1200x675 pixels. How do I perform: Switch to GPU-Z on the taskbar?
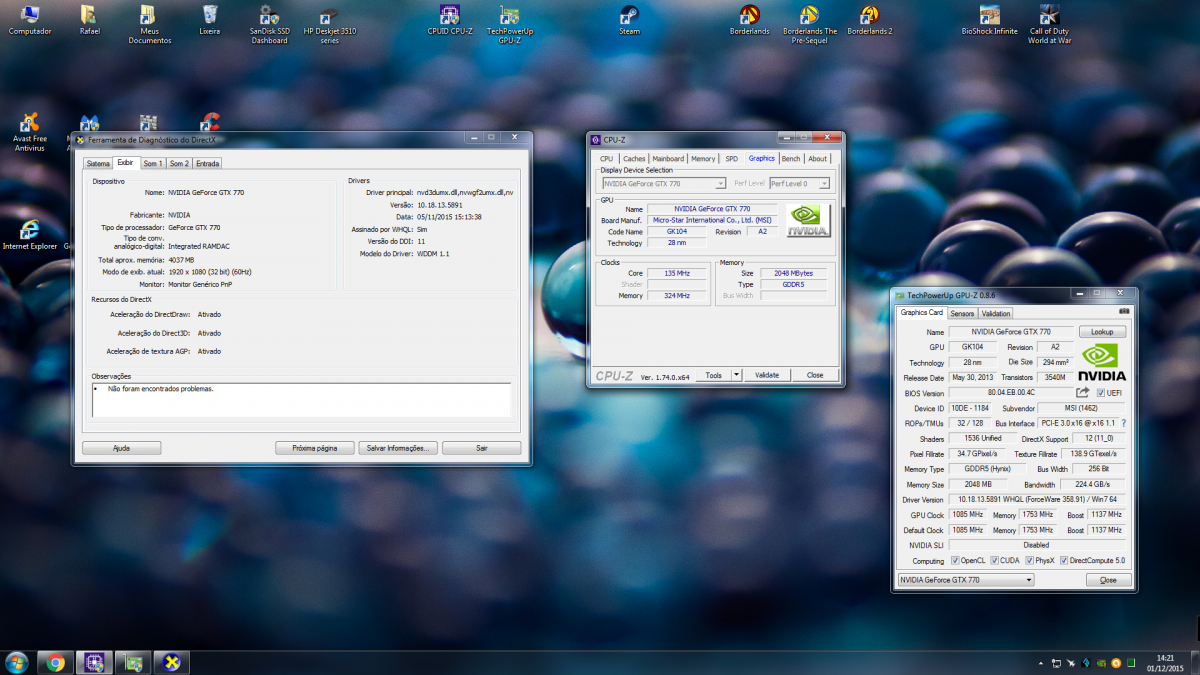pos(133,662)
